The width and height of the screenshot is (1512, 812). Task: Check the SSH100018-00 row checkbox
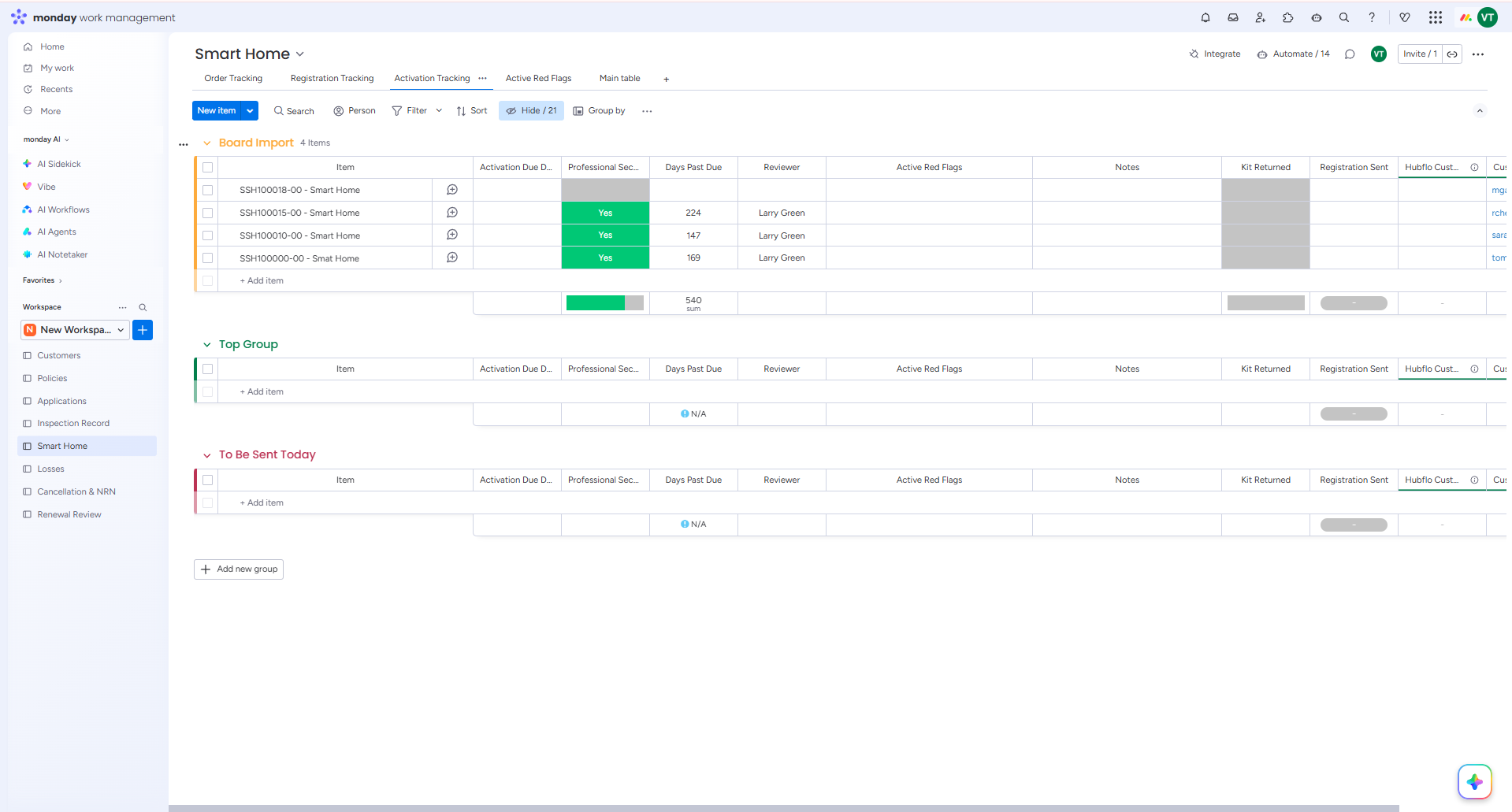[x=208, y=190]
